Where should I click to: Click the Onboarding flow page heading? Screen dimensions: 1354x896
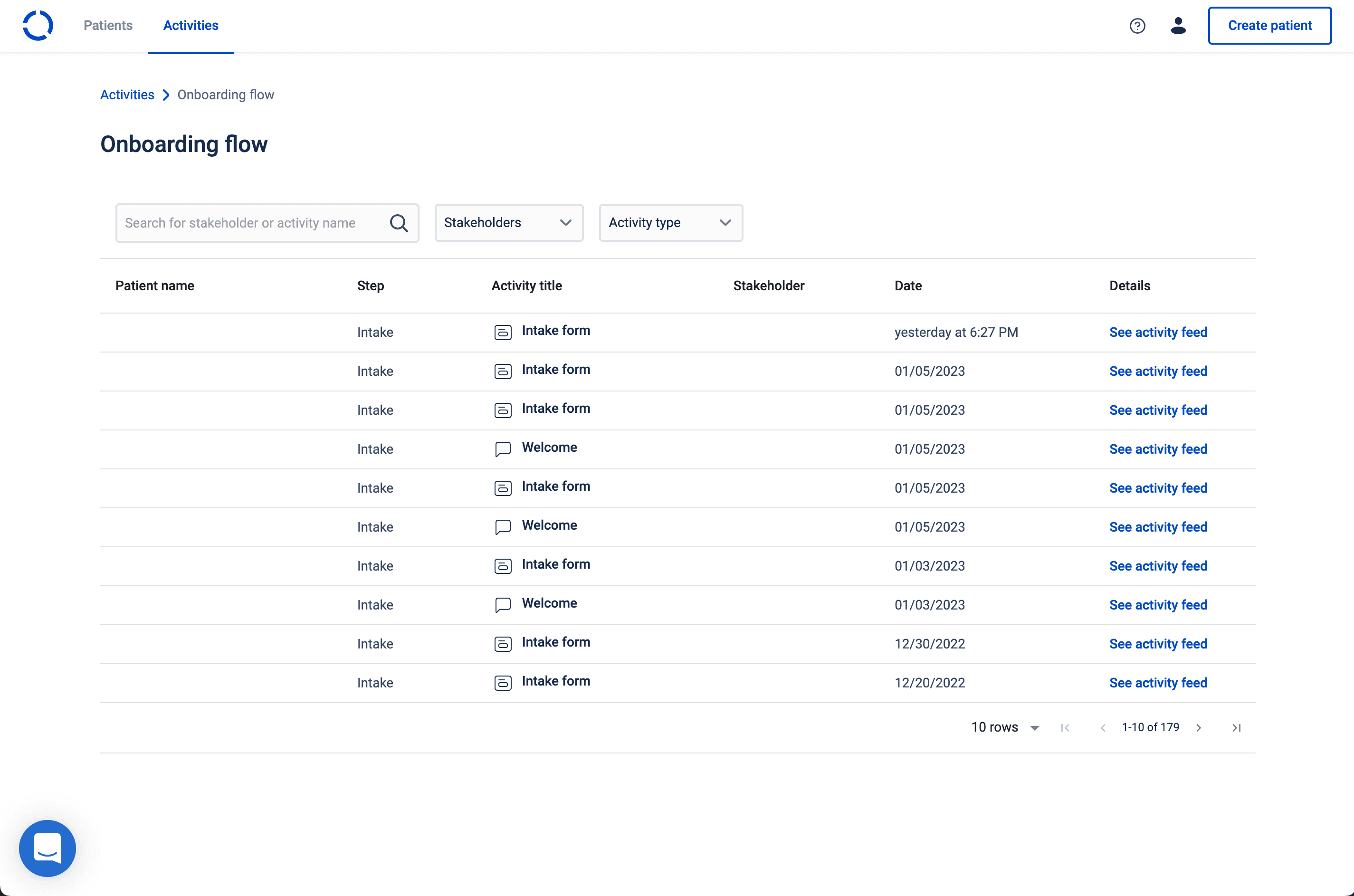pyautogui.click(x=184, y=144)
